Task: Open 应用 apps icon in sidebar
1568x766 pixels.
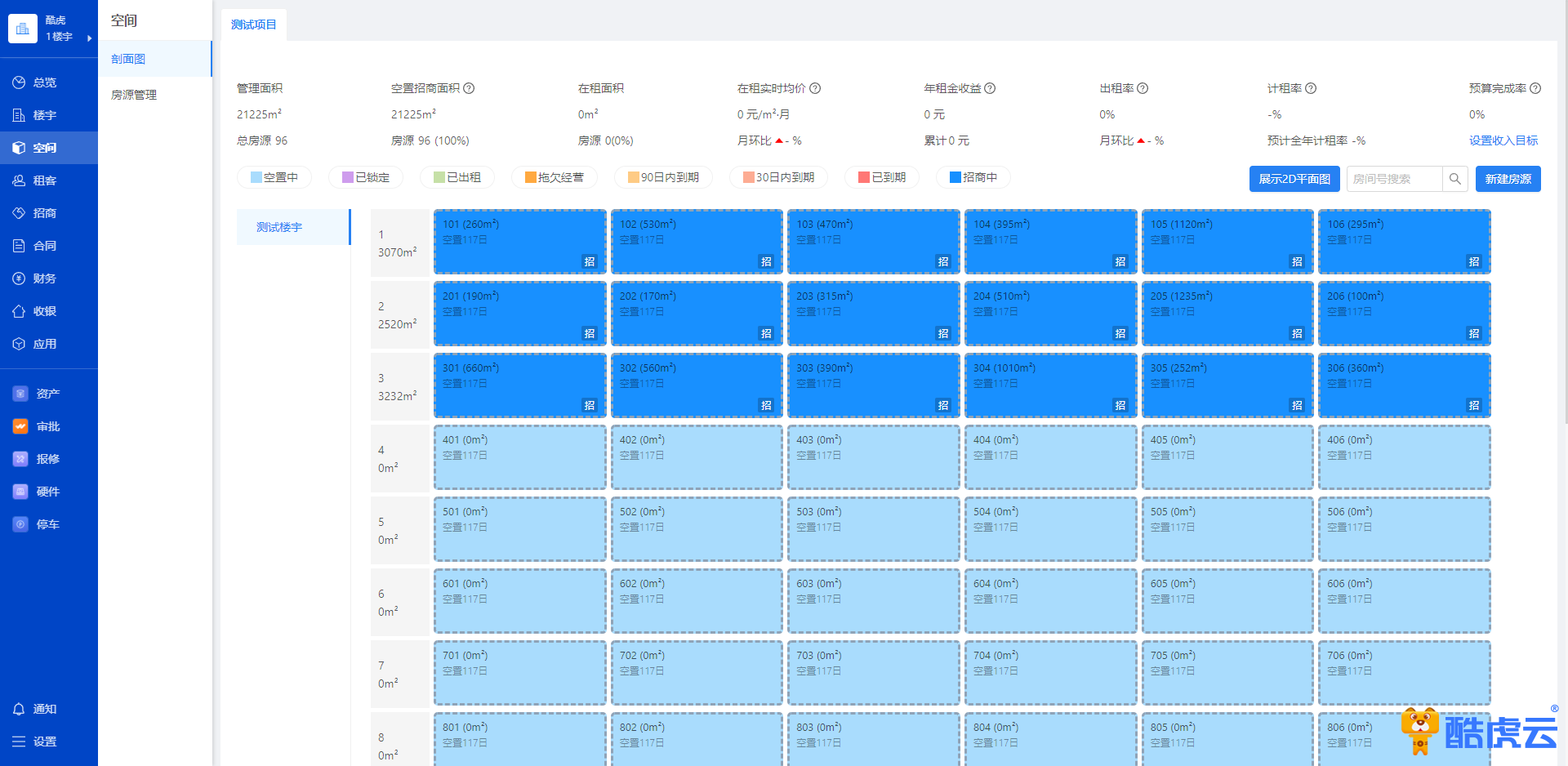Action: pyautogui.click(x=20, y=344)
